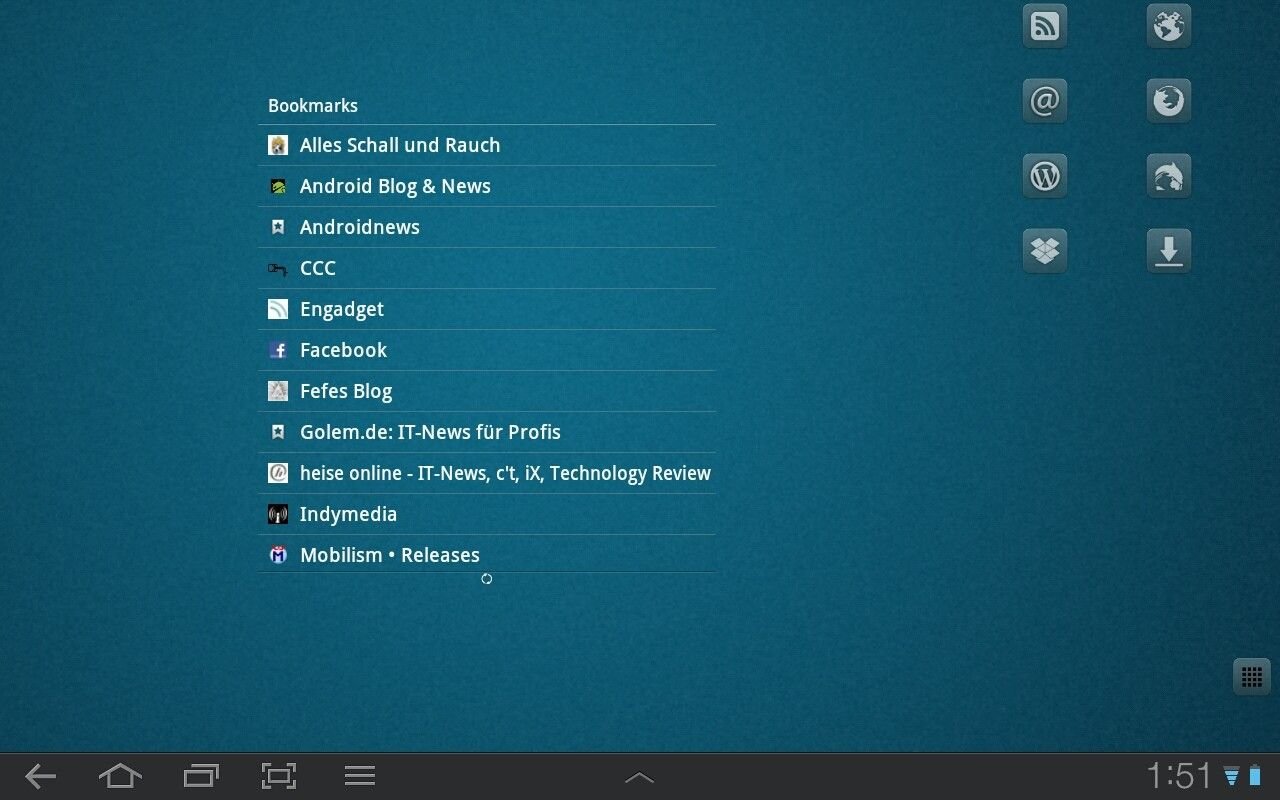Open the RSS feed reader app icon

click(x=1045, y=26)
